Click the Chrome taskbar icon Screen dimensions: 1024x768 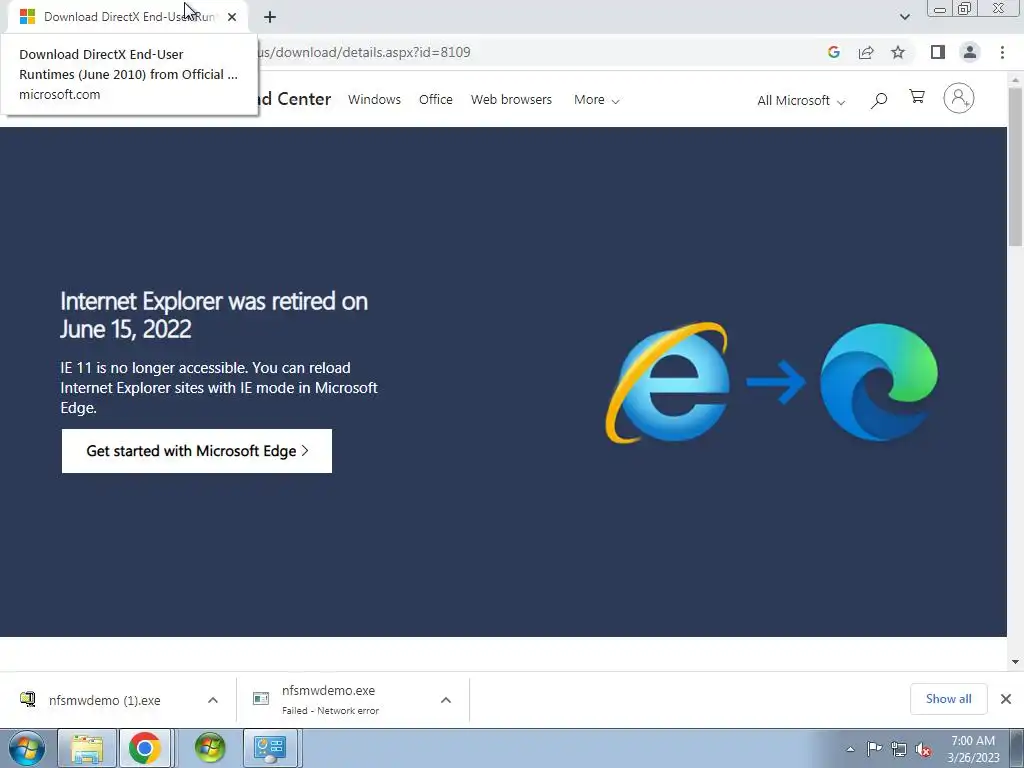pyautogui.click(x=144, y=748)
